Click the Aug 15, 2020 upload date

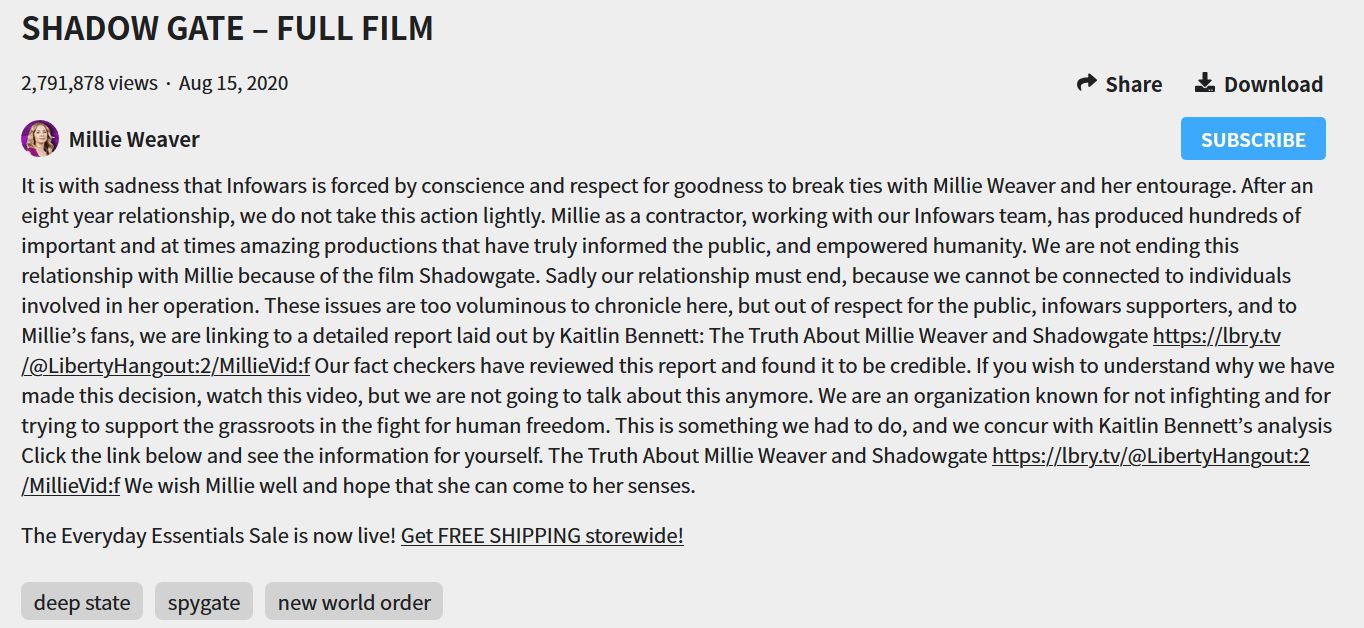coord(233,83)
